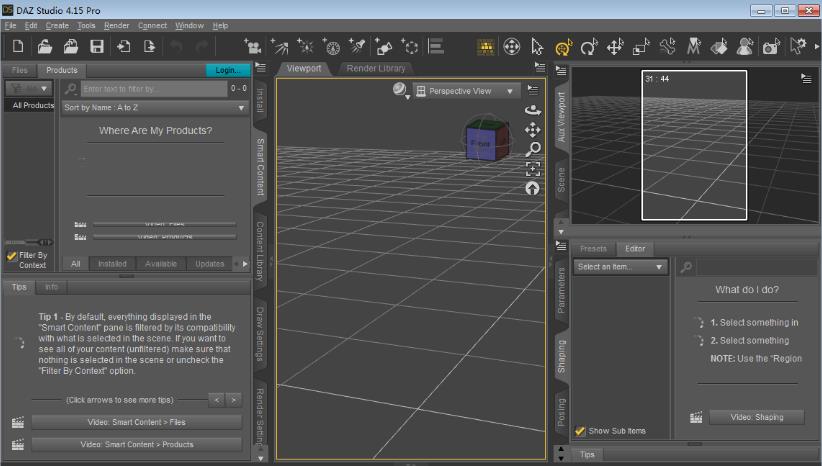
Task: Click the viewport pan control
Action: (x=533, y=129)
